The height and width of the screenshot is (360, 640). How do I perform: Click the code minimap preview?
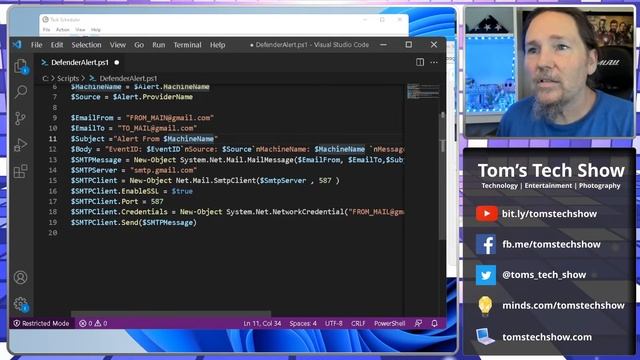point(423,91)
